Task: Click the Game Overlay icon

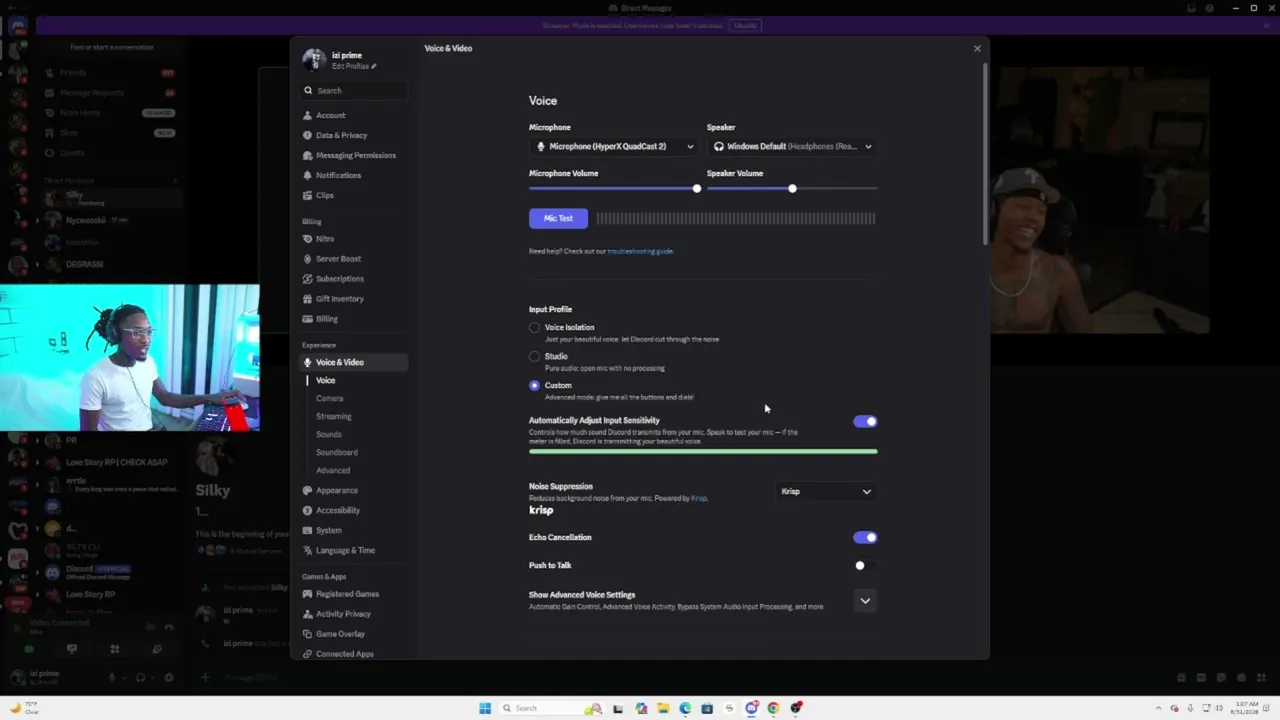Action: point(308,634)
